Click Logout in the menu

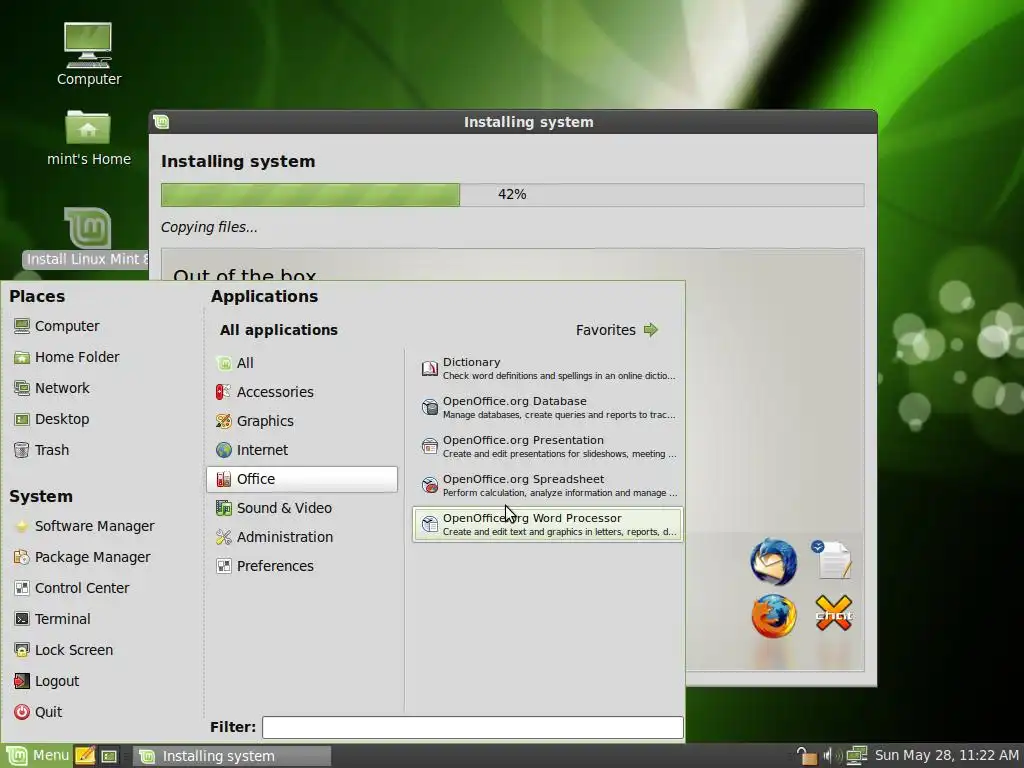[46, 680]
